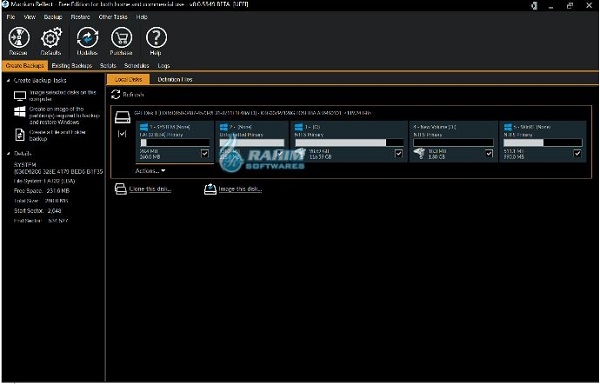Click the Windows flag on partition 5
This screenshot has width=600, height=384.
point(508,127)
